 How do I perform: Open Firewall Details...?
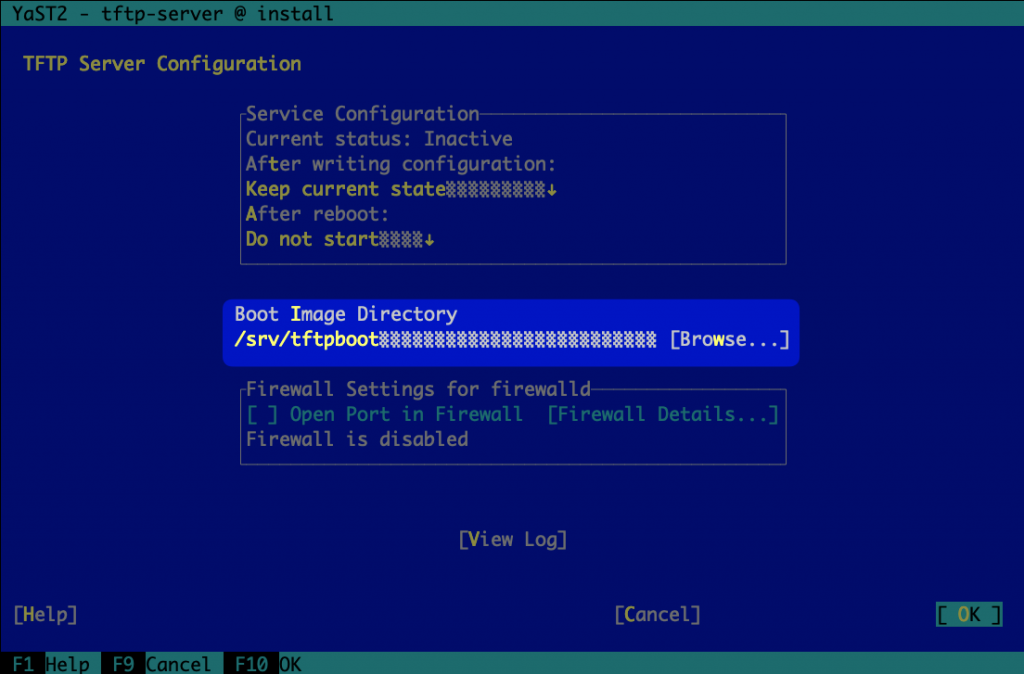662,414
